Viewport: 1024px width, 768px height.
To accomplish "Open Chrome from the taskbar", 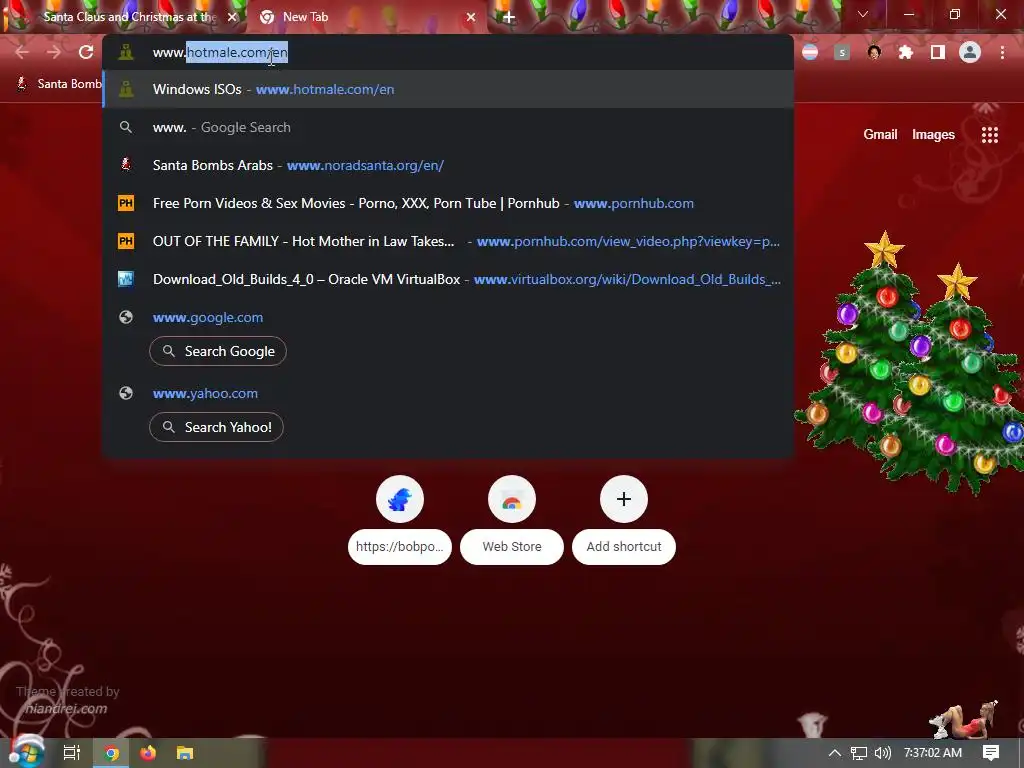I will click(x=111, y=753).
